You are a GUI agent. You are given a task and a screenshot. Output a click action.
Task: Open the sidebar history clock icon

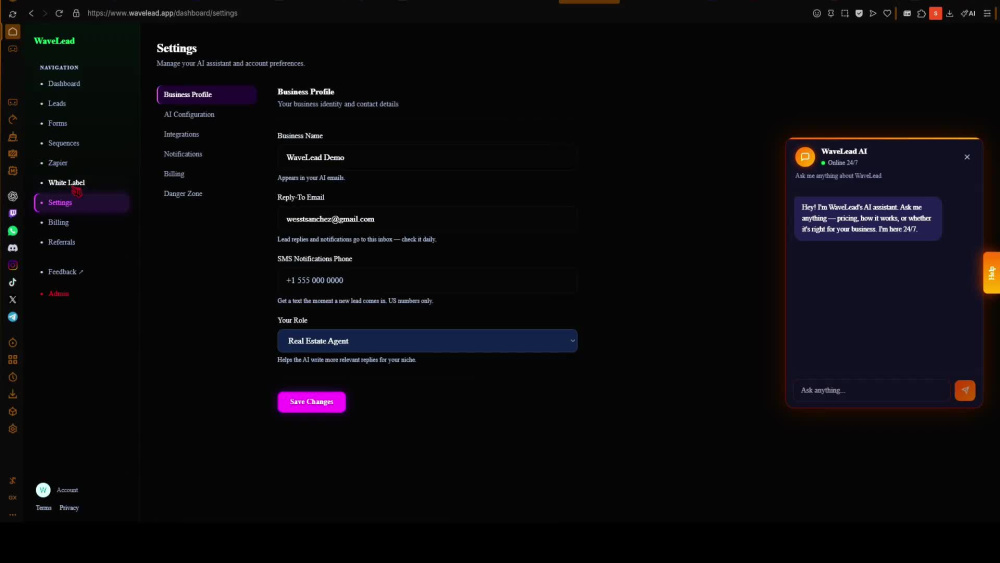click(13, 377)
